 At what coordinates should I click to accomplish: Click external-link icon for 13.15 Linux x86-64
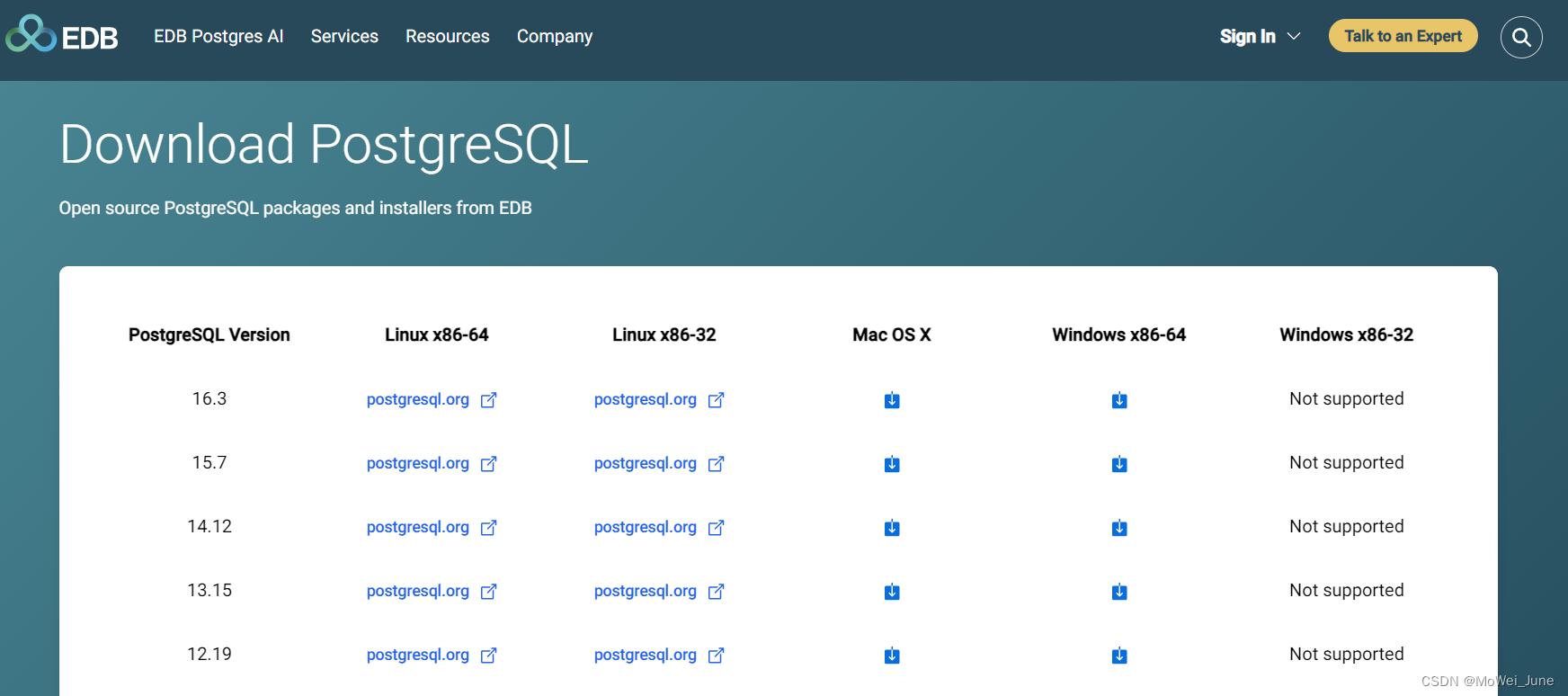coord(488,592)
